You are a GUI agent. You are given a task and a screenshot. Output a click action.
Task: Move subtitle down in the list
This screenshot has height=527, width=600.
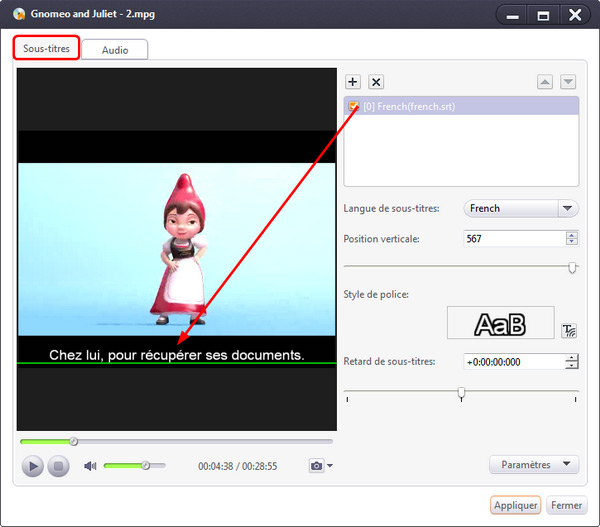(x=568, y=82)
